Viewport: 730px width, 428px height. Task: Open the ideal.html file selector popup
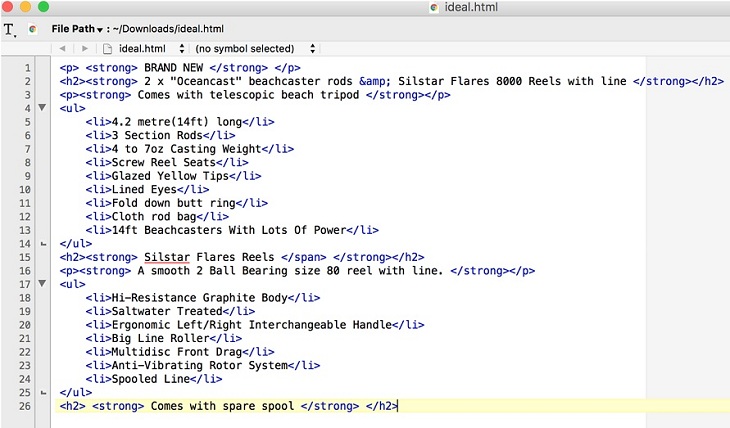click(x=152, y=48)
